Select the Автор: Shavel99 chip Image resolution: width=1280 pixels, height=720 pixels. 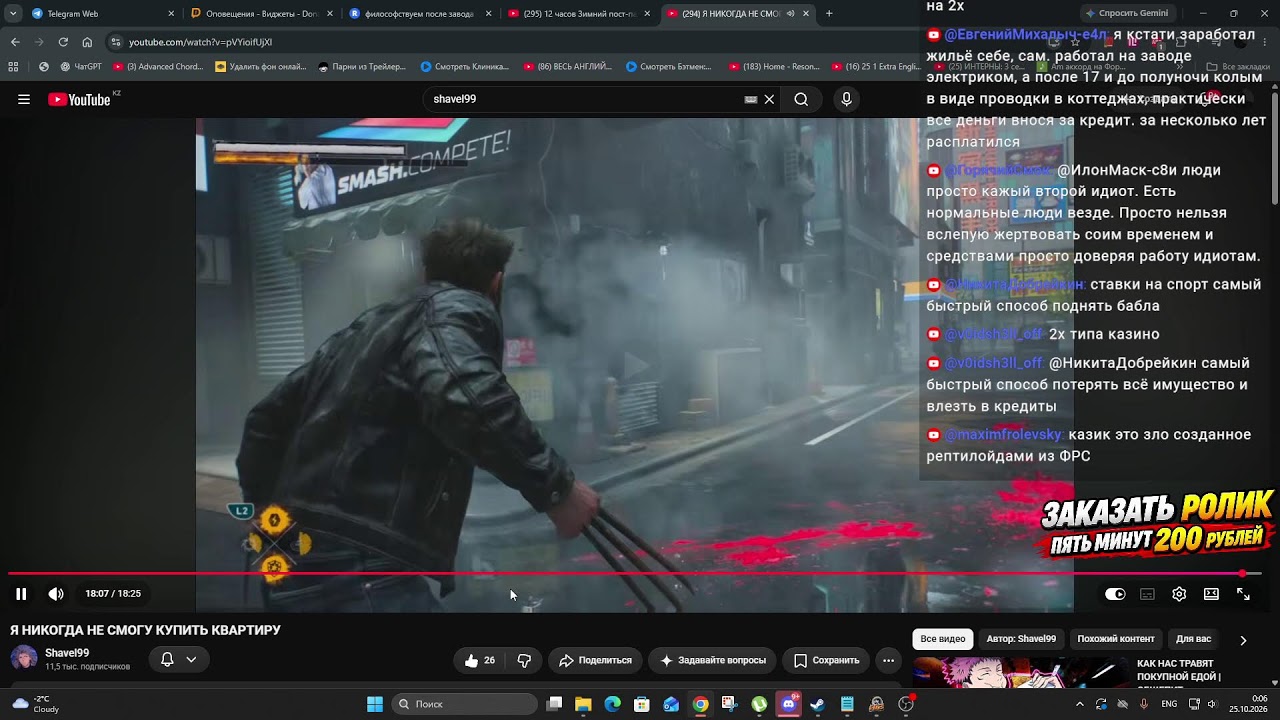point(1021,639)
